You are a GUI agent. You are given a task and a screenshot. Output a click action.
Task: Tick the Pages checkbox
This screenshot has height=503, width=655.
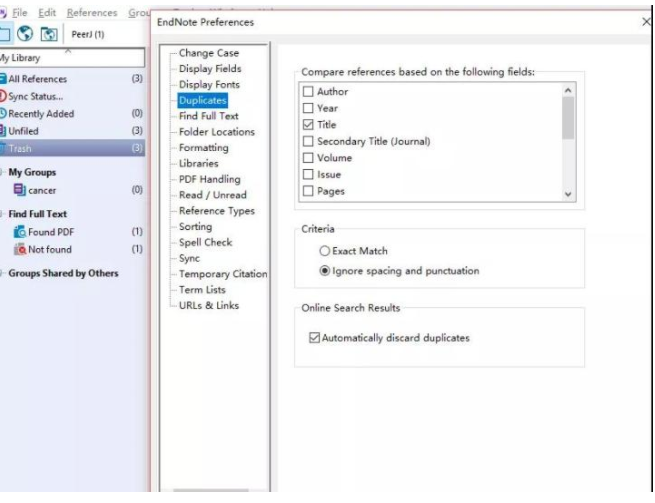click(308, 191)
